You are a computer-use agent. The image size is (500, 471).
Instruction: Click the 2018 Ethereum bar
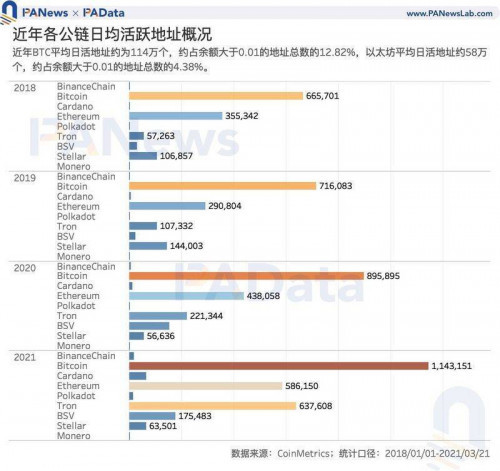[x=176, y=116]
